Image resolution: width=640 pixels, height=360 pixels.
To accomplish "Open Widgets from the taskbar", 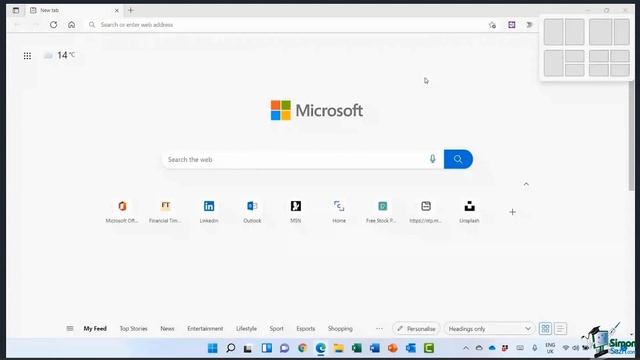I will (267, 348).
